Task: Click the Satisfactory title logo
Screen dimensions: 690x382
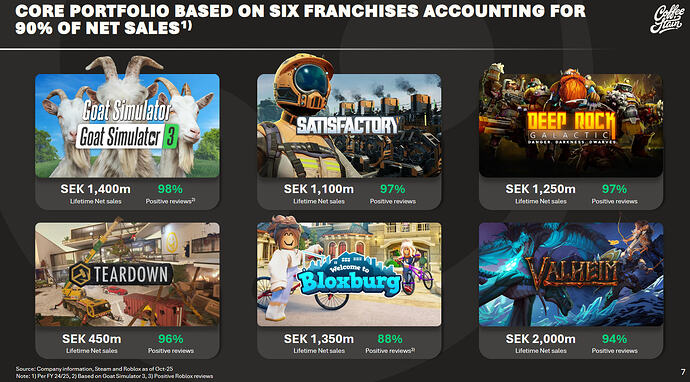Action: point(347,125)
